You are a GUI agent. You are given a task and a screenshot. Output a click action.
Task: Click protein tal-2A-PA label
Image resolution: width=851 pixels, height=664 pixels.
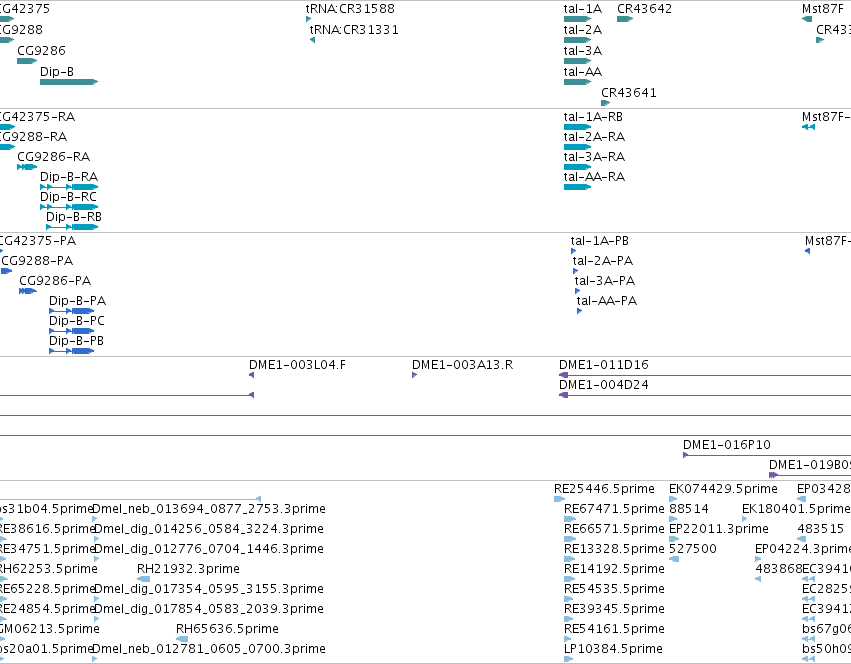pos(602,261)
